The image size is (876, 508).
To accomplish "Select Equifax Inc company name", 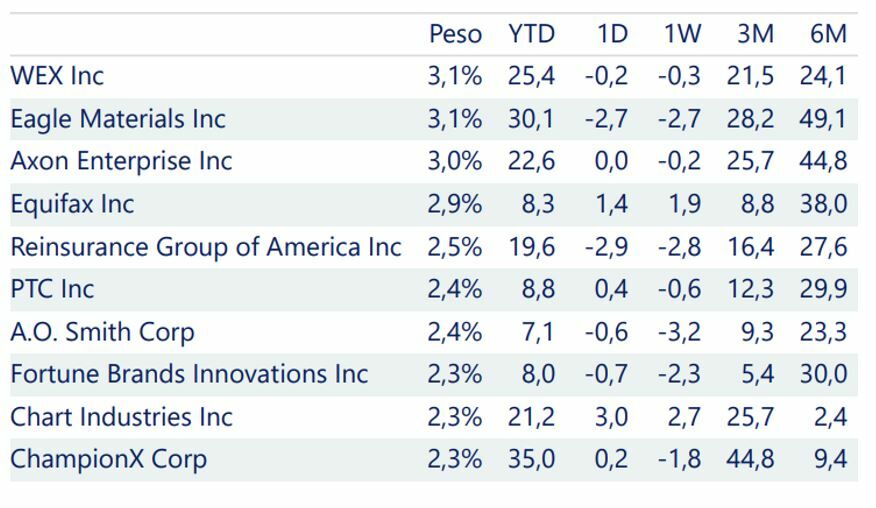I will 72,204.
